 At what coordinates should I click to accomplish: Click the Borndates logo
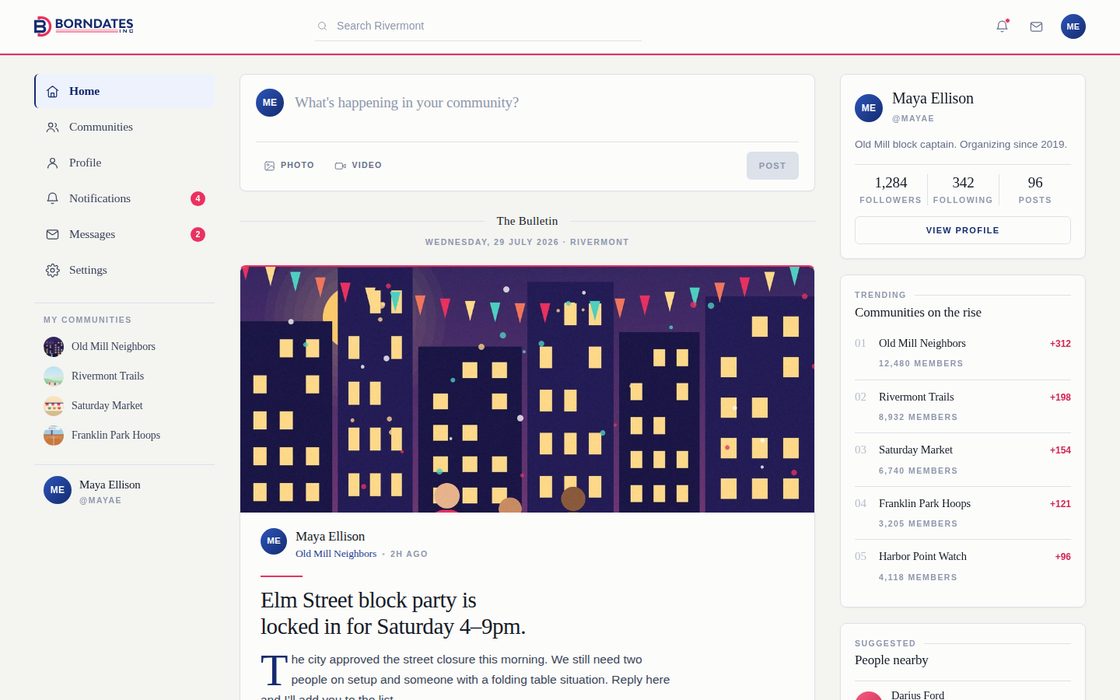coord(84,26)
